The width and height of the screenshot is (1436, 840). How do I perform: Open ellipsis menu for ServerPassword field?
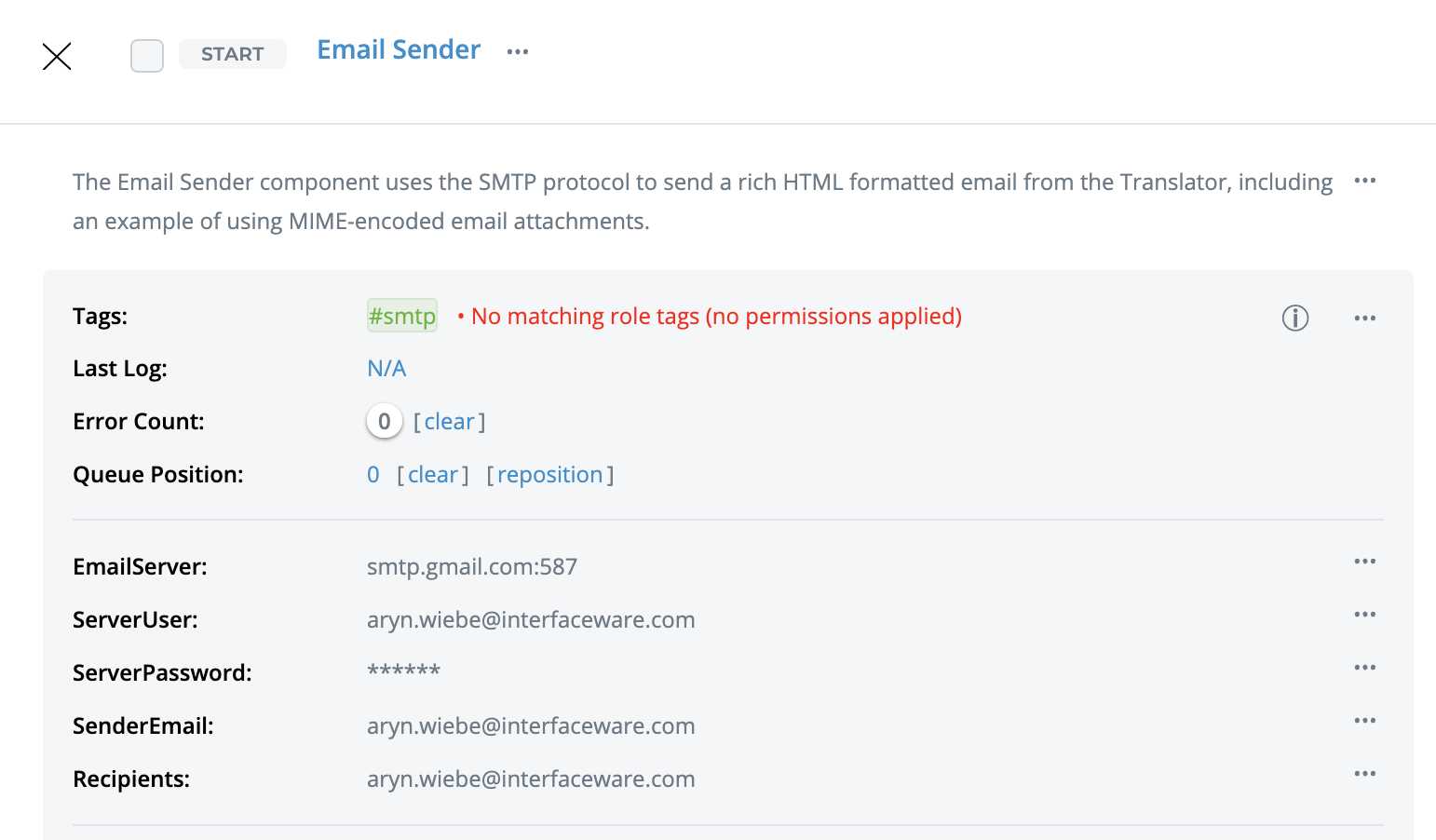click(x=1364, y=668)
